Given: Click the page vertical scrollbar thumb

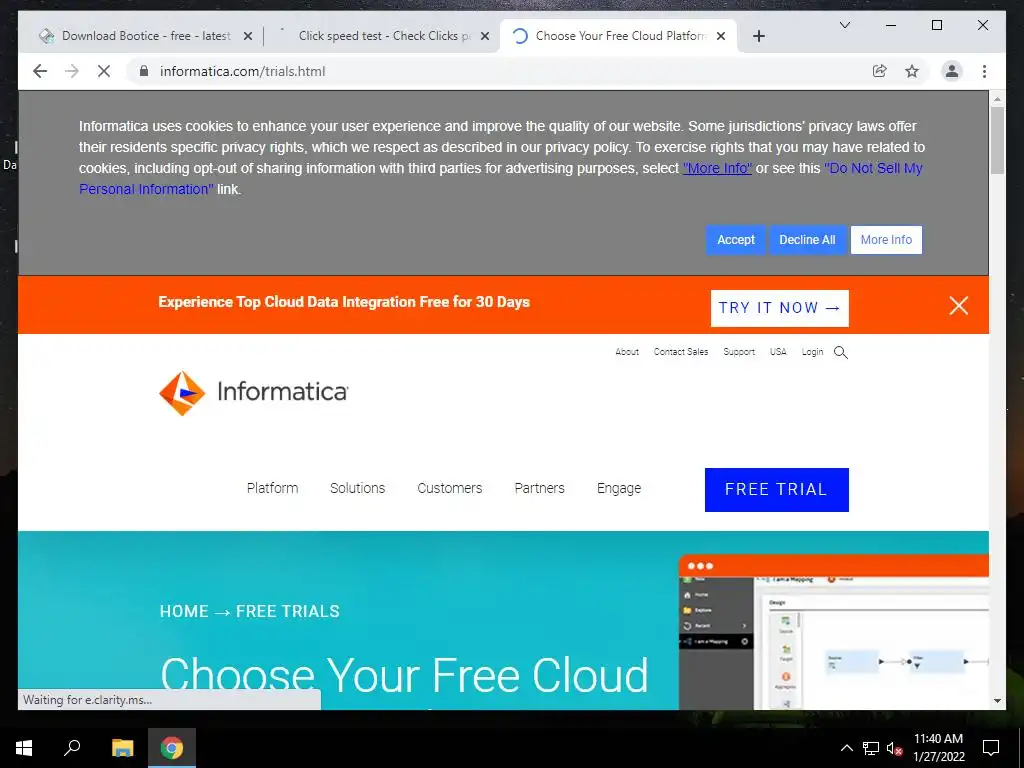Looking at the screenshot, I should pos(997,140).
